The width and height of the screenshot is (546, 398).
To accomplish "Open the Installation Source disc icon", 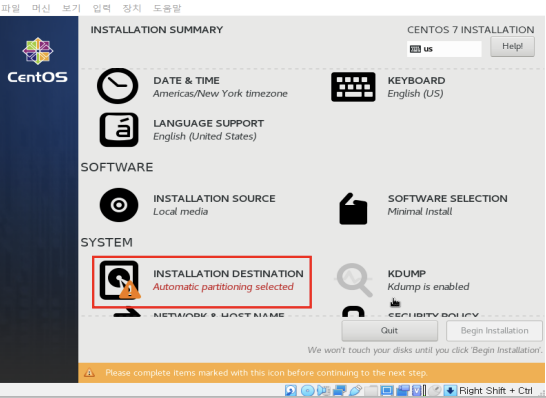I will coord(119,205).
